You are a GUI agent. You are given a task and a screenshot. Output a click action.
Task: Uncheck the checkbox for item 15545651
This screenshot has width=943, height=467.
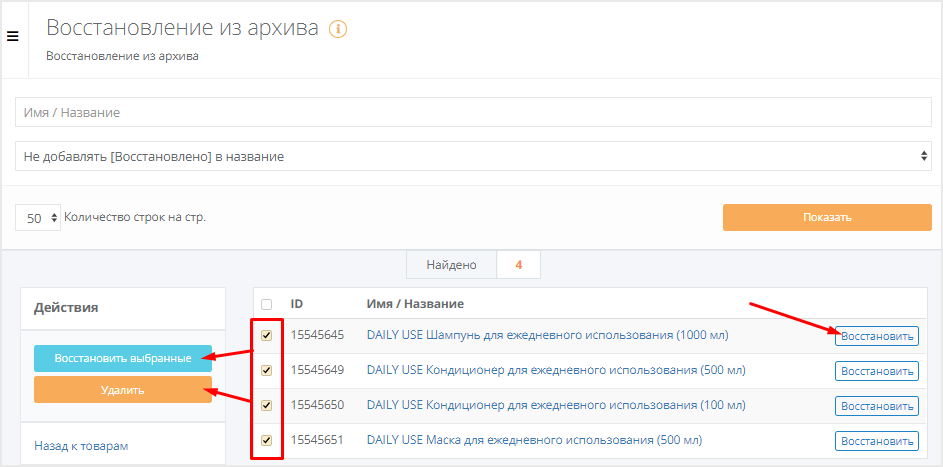266,441
